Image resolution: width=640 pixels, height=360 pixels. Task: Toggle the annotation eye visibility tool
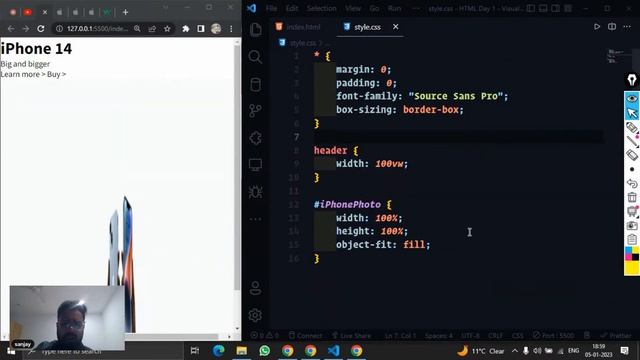coord(632,98)
